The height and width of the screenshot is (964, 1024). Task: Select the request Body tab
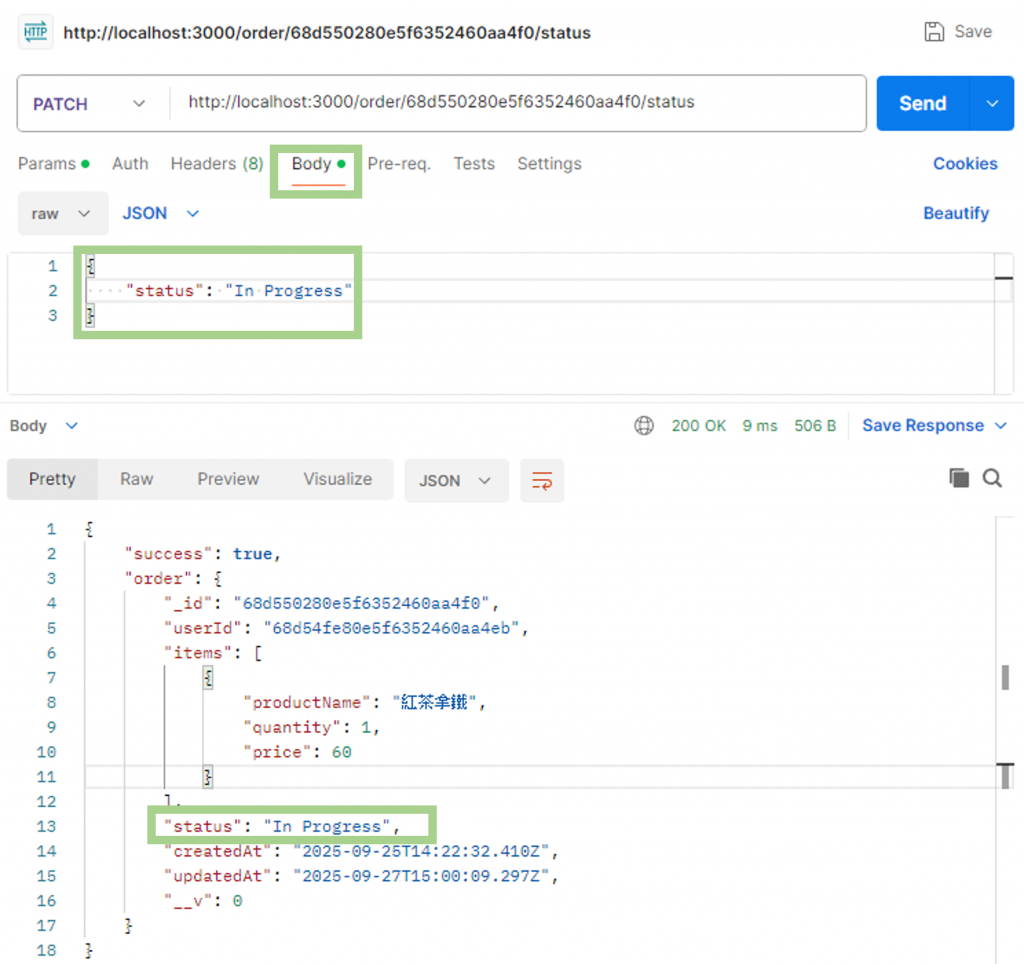click(318, 164)
